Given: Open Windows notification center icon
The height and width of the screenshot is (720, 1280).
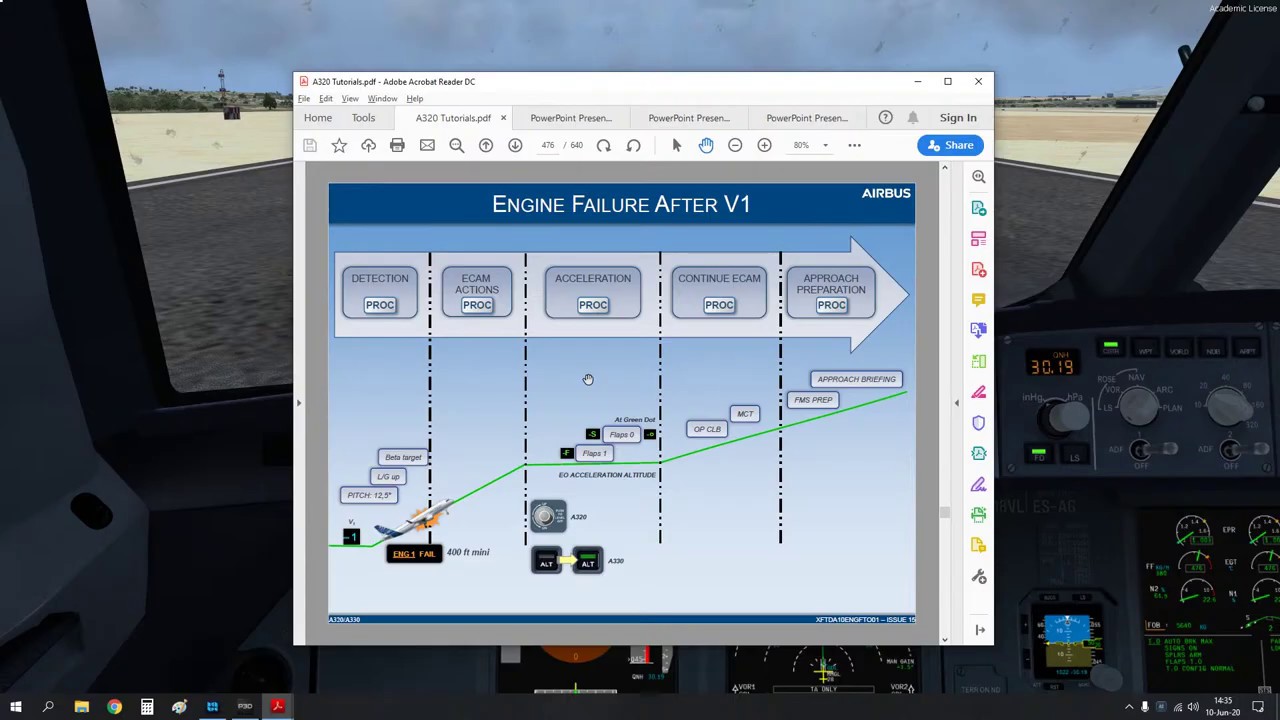Looking at the screenshot, I should (x=1259, y=707).
